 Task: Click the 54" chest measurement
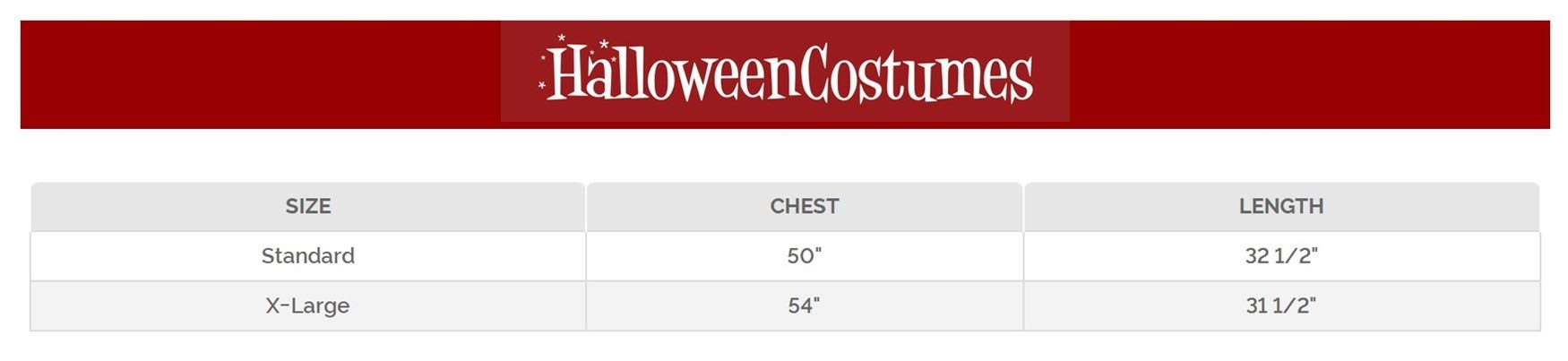click(804, 305)
